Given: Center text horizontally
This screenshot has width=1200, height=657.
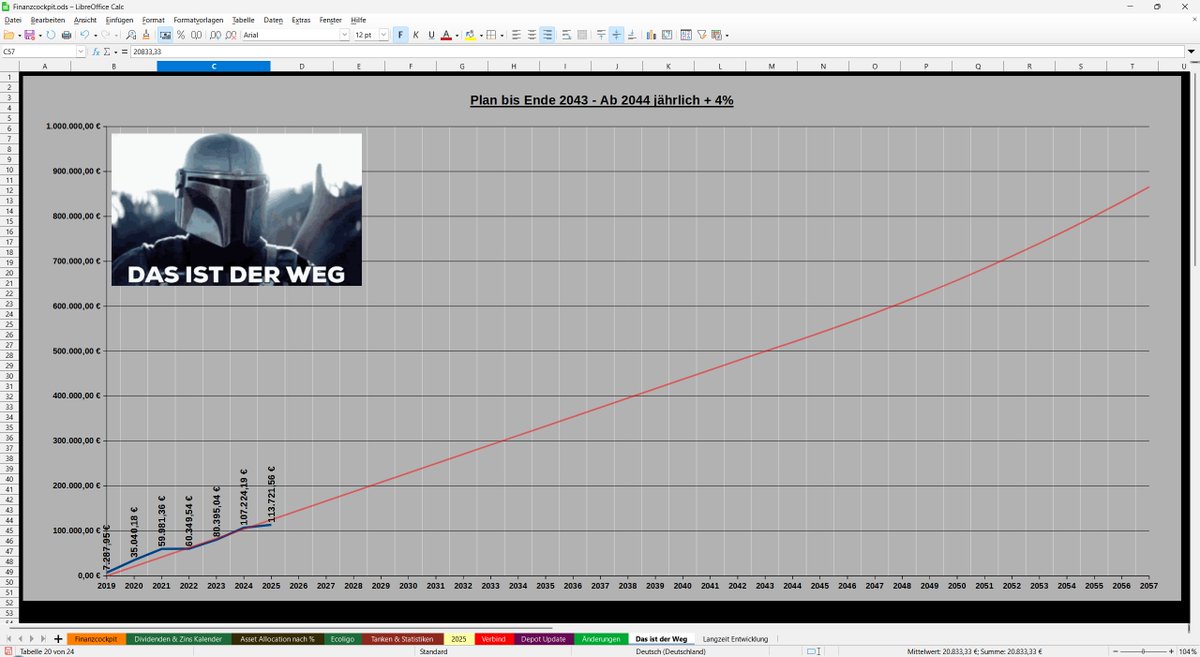Looking at the screenshot, I should pyautogui.click(x=532, y=35).
